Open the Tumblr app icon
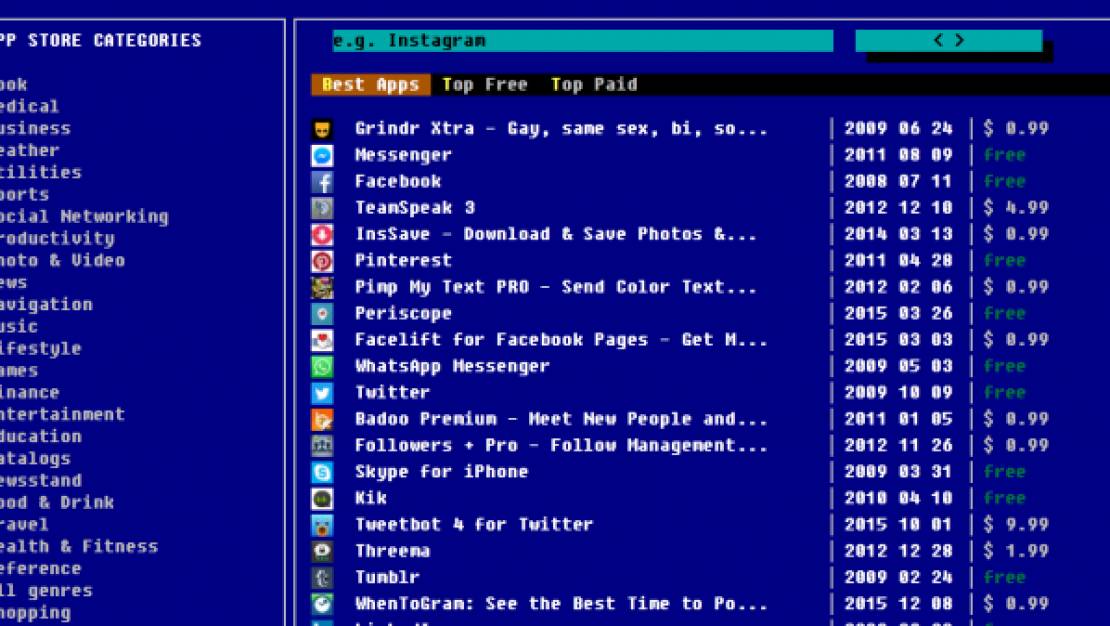 322,579
